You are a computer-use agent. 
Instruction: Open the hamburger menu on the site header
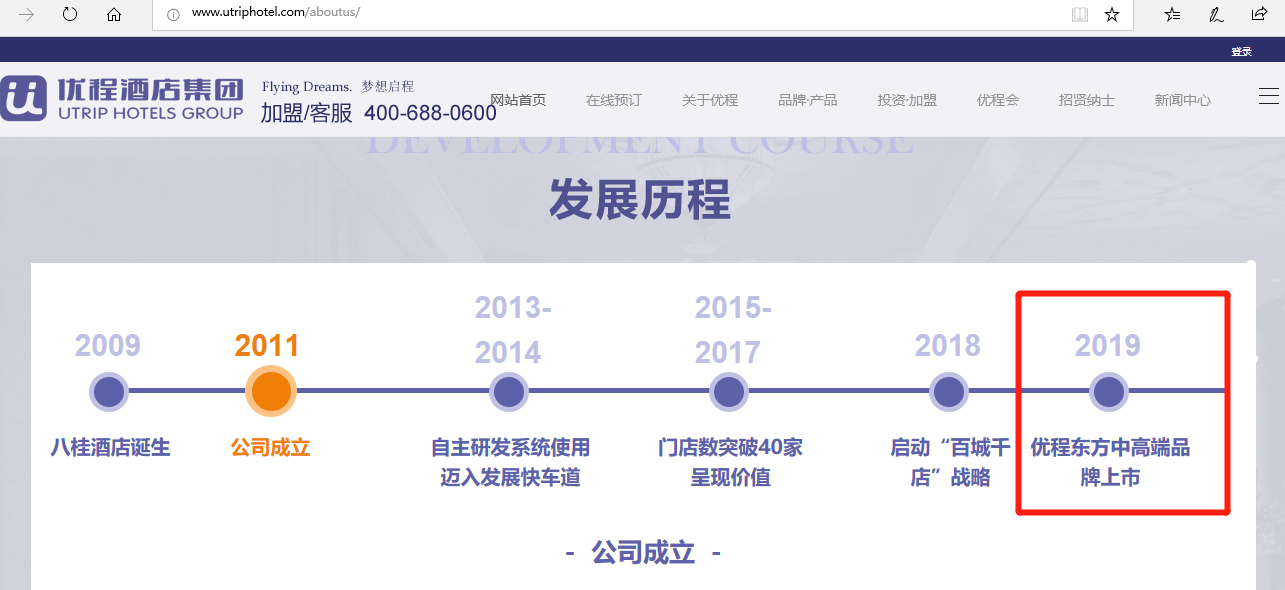click(x=1268, y=96)
